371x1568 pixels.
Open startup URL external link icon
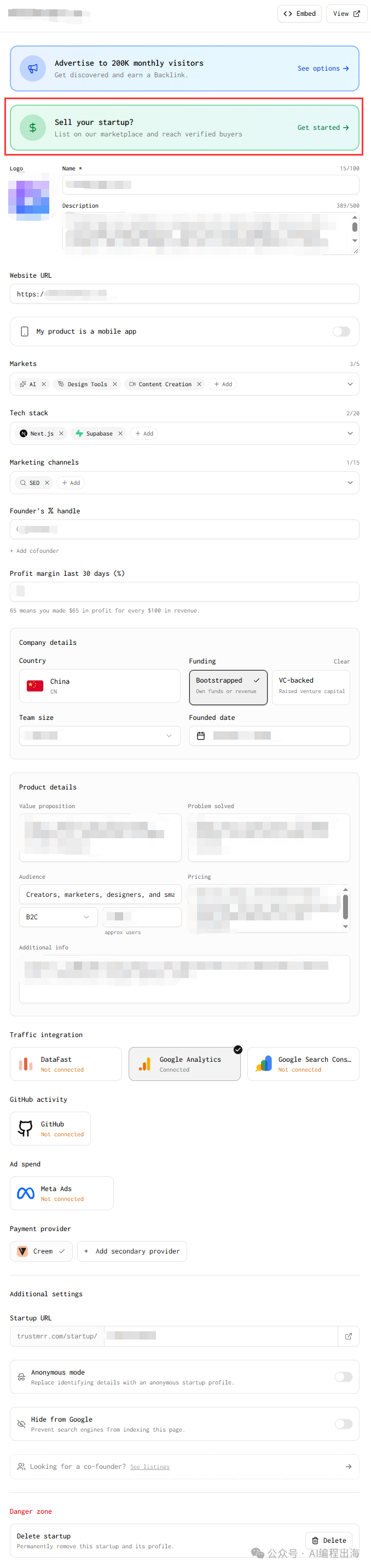point(349,1337)
